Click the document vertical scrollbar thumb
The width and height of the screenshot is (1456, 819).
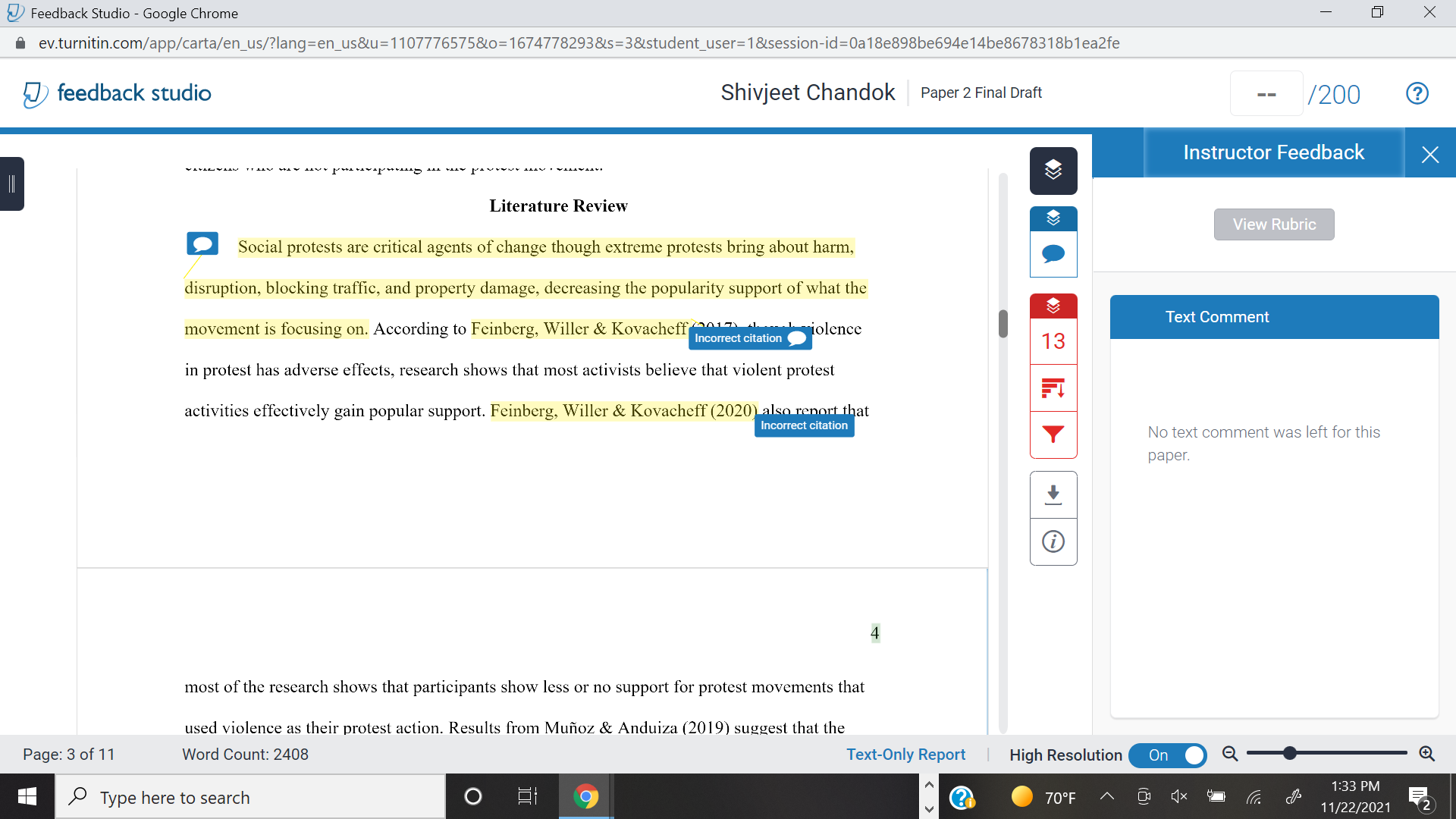(1003, 324)
